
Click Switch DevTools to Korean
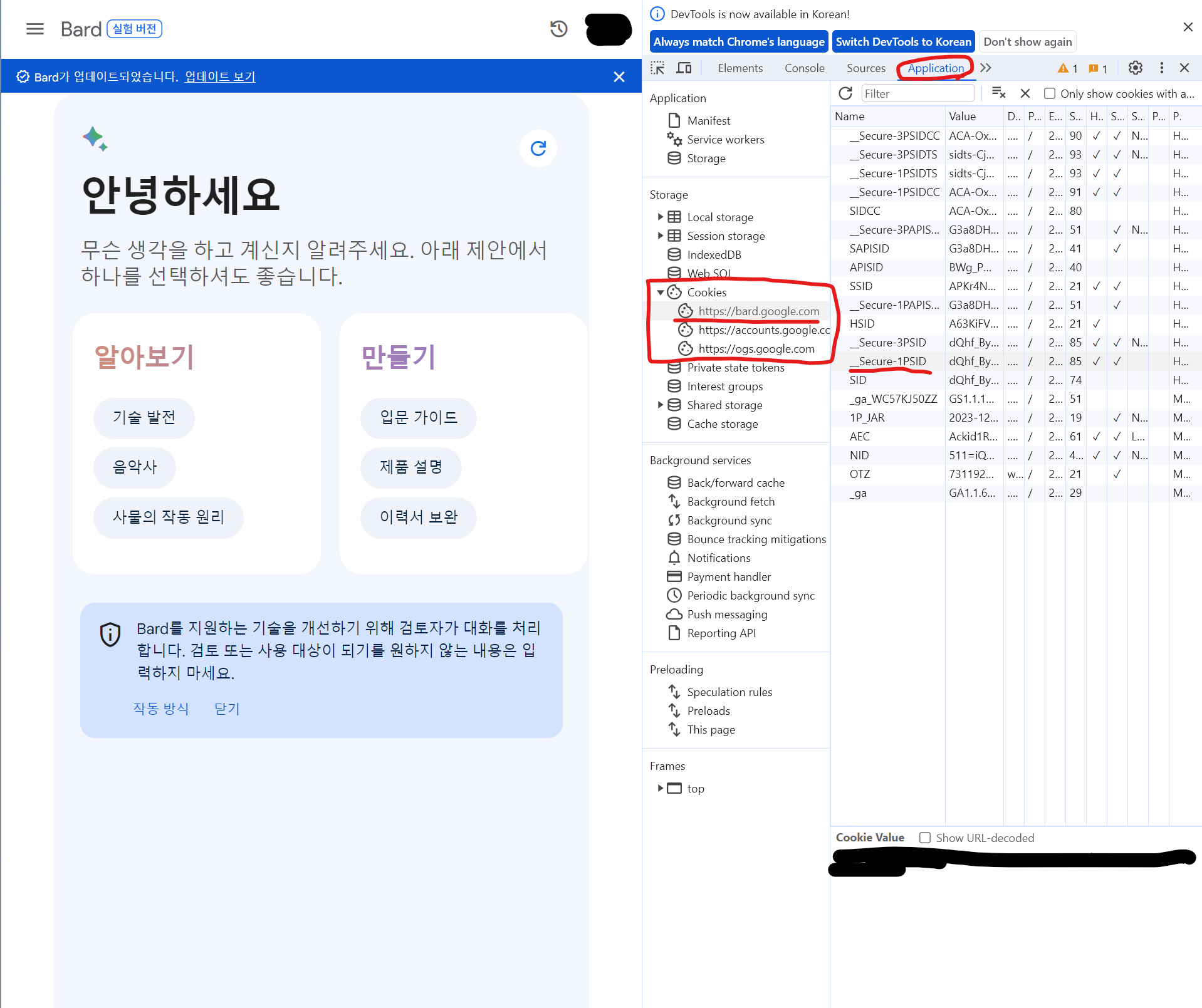[903, 42]
